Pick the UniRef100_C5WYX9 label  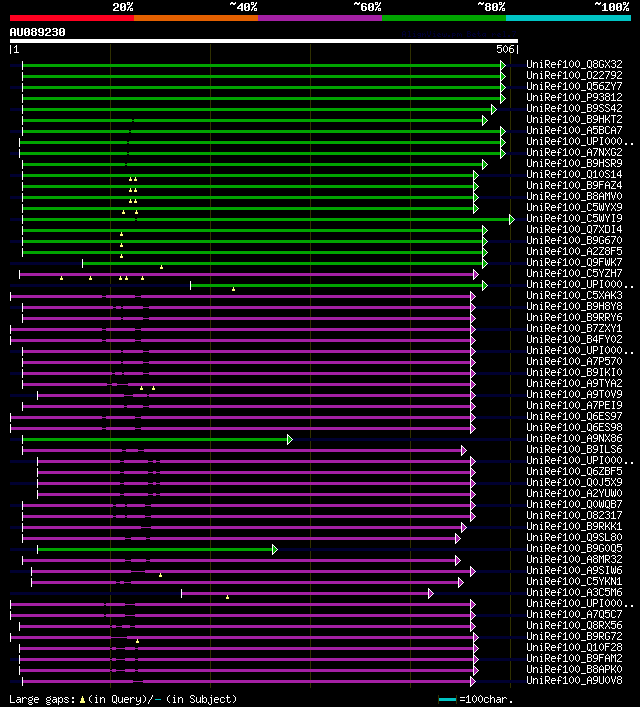(x=574, y=207)
